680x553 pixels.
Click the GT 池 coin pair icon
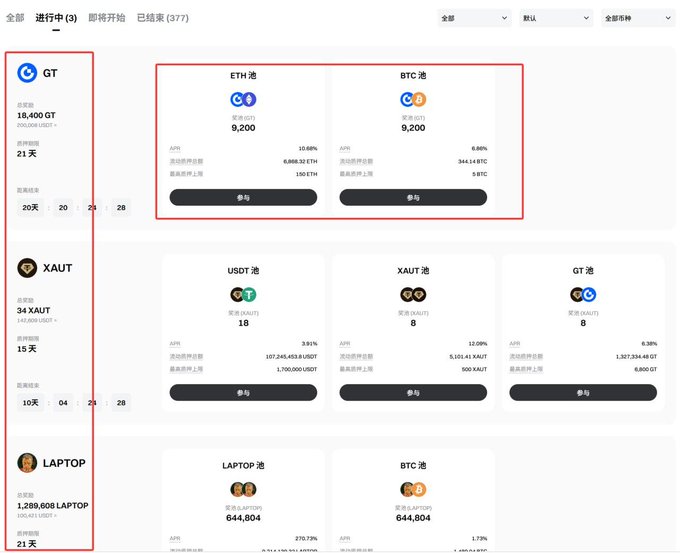coord(583,294)
